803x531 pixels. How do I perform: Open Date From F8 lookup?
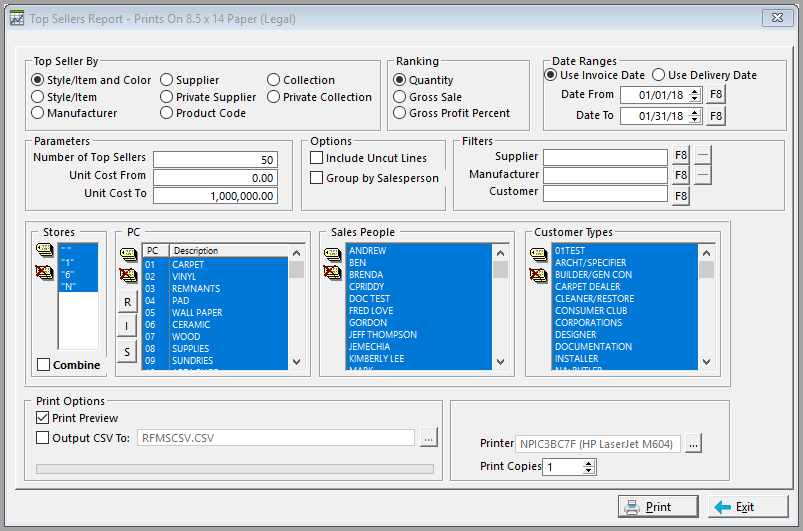click(x=715, y=95)
